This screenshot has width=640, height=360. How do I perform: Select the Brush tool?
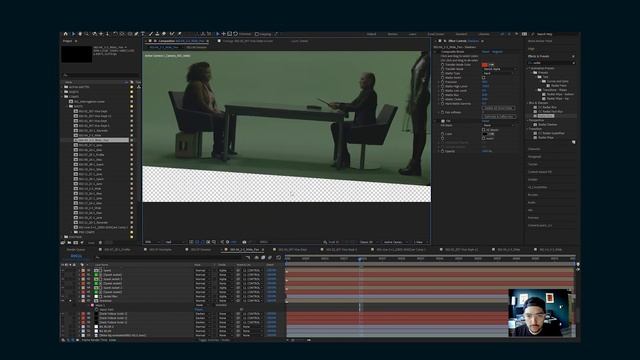click(151, 34)
